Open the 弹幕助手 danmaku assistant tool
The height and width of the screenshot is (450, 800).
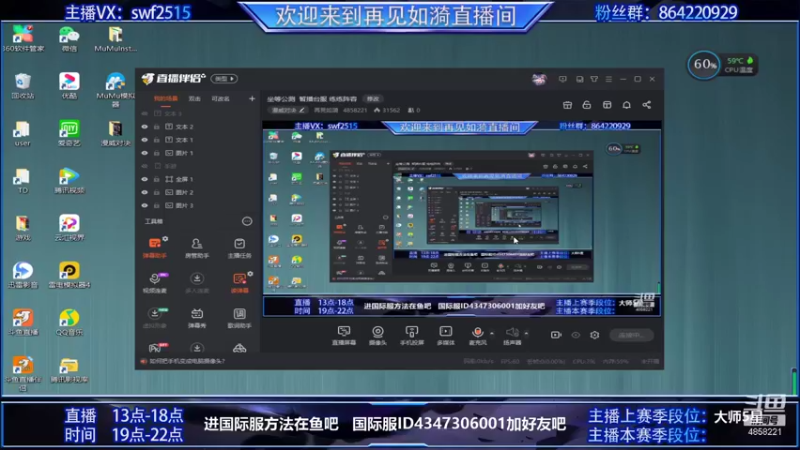155,247
